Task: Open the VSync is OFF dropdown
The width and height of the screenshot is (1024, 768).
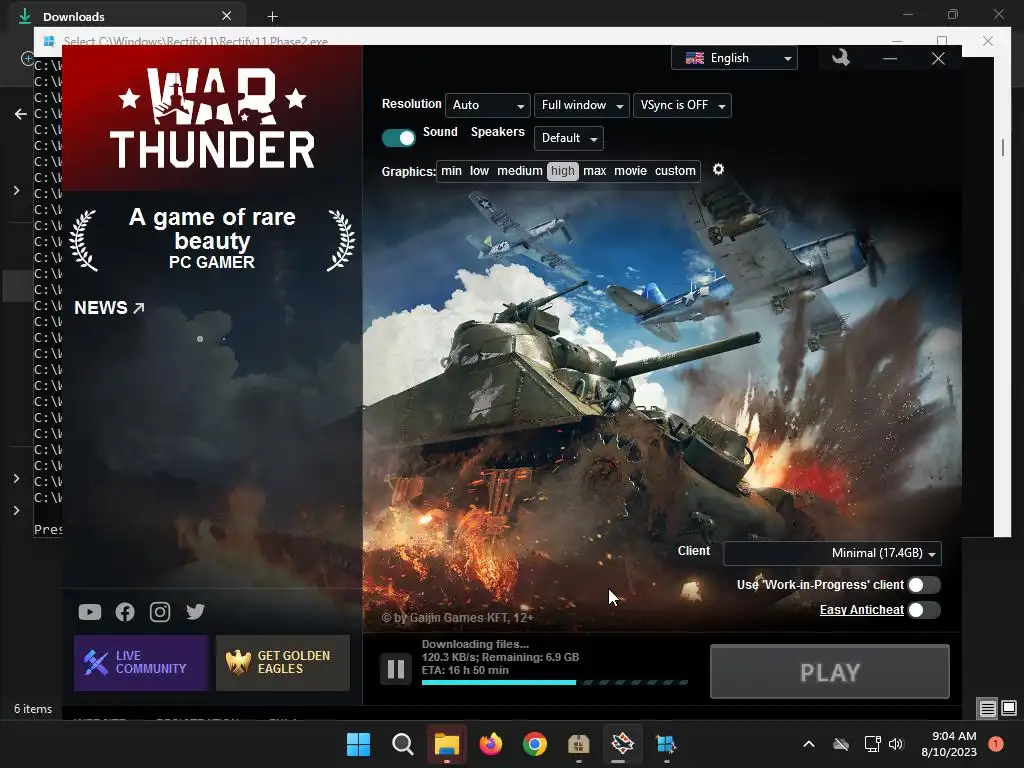Action: [x=682, y=105]
